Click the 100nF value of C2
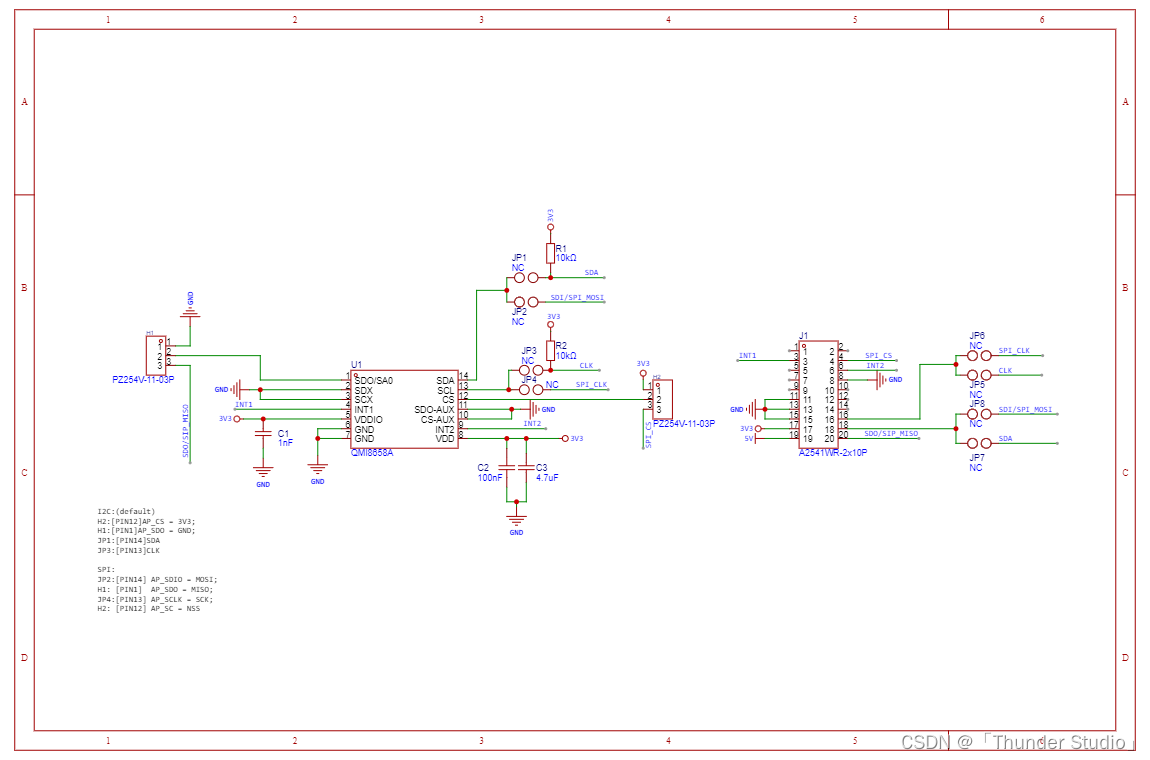The width and height of the screenshot is (1150, 760). point(490,478)
